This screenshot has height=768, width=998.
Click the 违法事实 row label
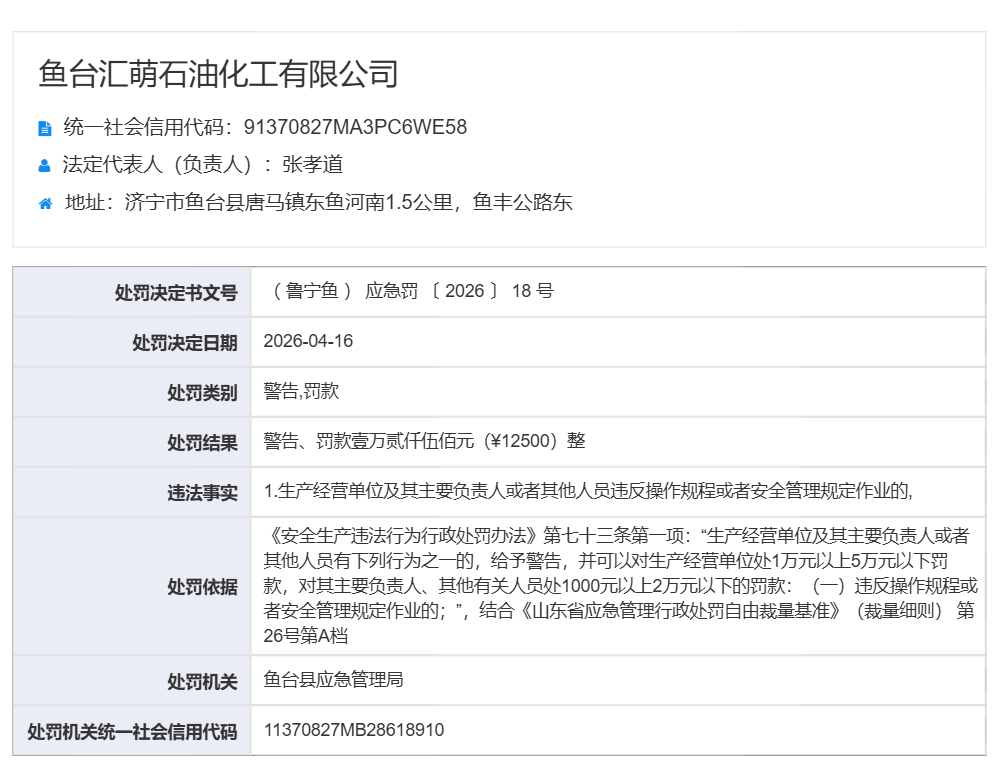(x=202, y=493)
